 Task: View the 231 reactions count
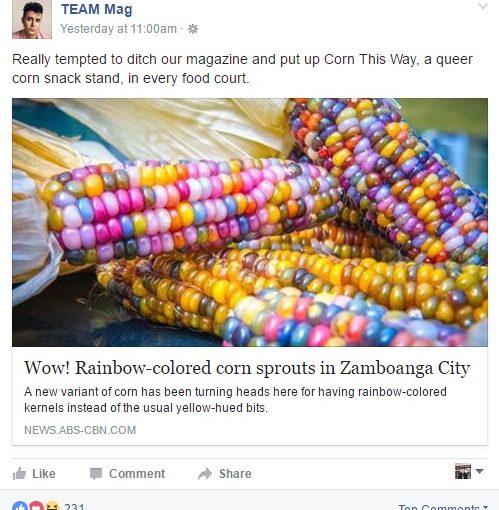[x=74, y=507]
